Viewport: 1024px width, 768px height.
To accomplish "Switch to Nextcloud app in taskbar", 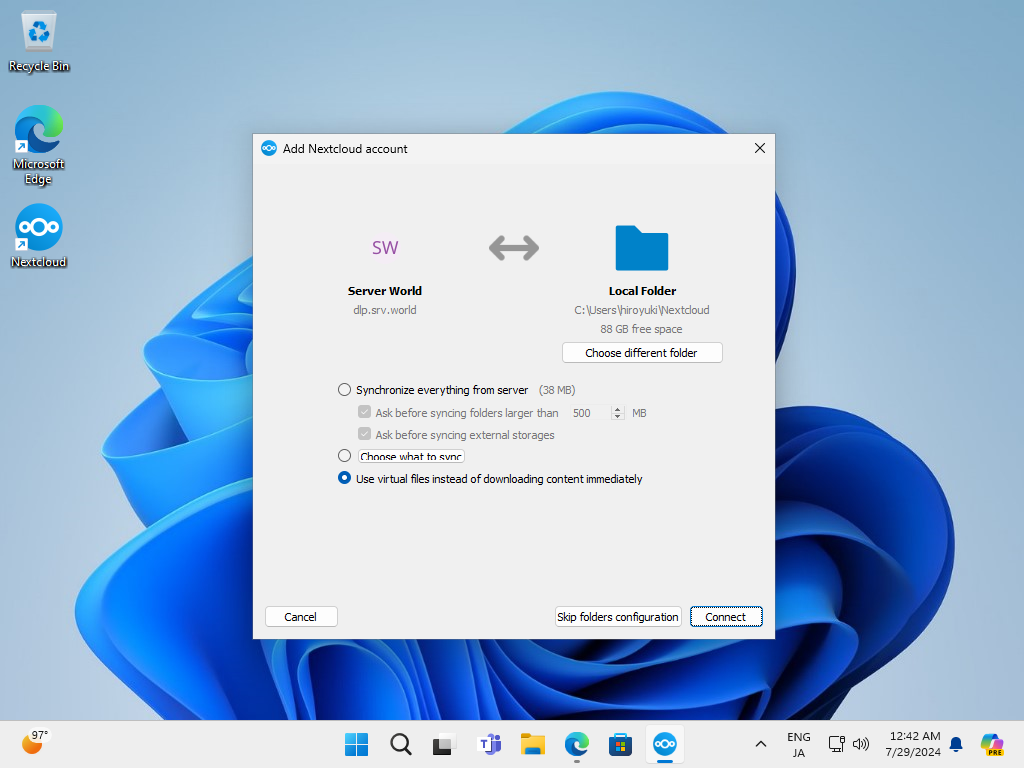I will click(x=665, y=744).
